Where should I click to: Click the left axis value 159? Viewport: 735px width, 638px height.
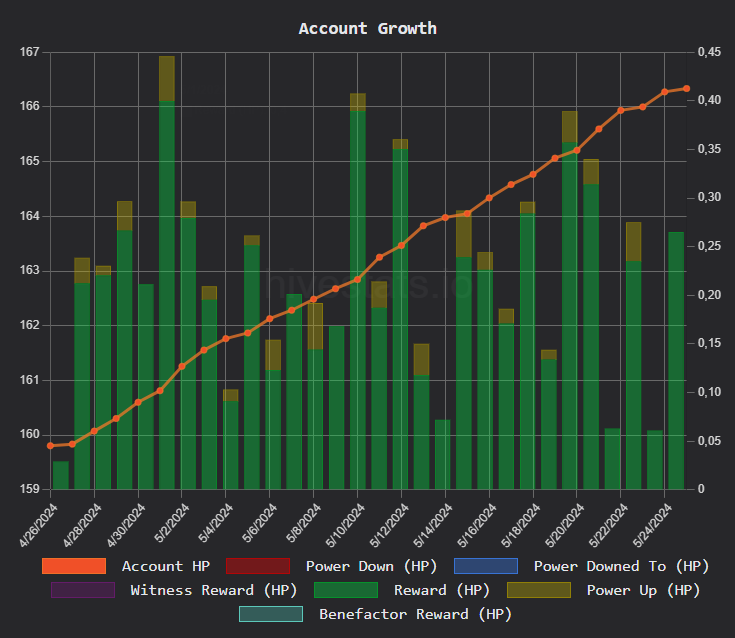coord(30,489)
